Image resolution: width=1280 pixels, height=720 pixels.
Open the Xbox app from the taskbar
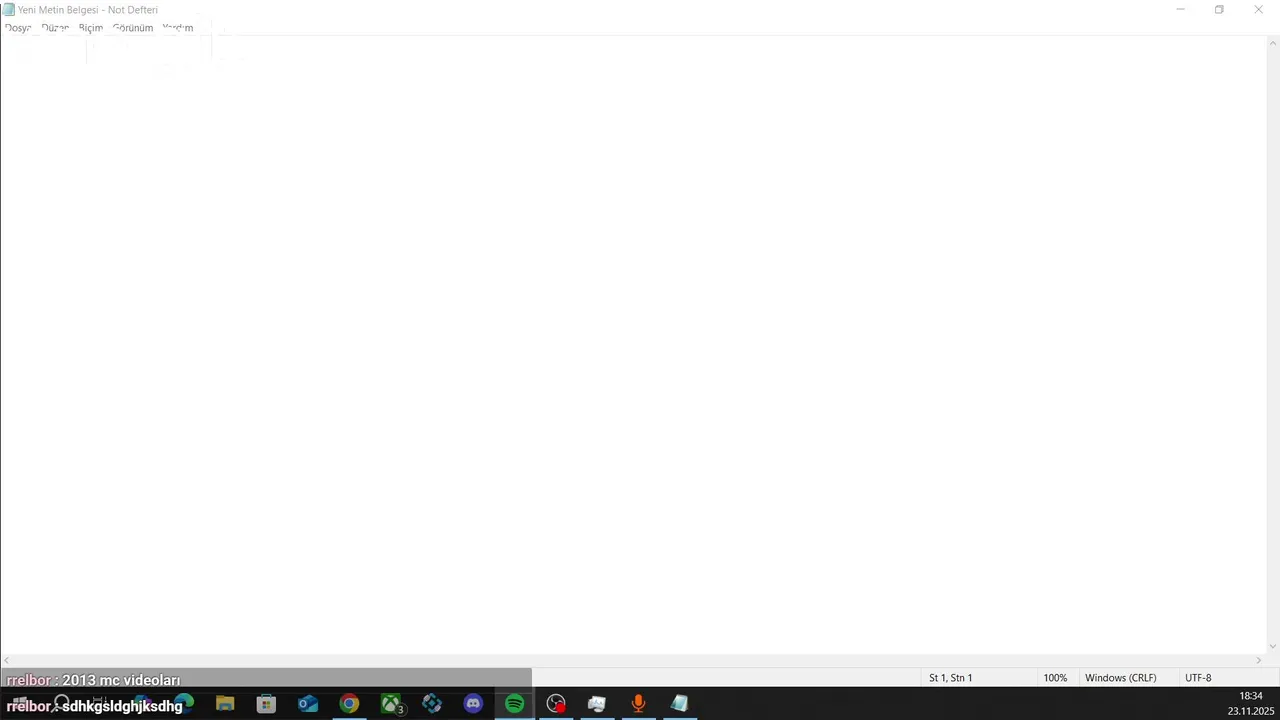pos(391,704)
